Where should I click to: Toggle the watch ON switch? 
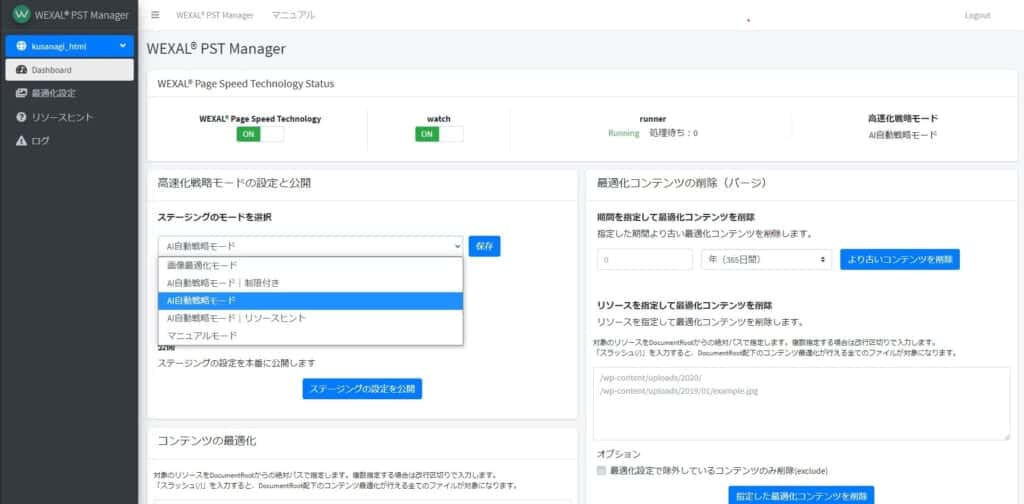439,134
